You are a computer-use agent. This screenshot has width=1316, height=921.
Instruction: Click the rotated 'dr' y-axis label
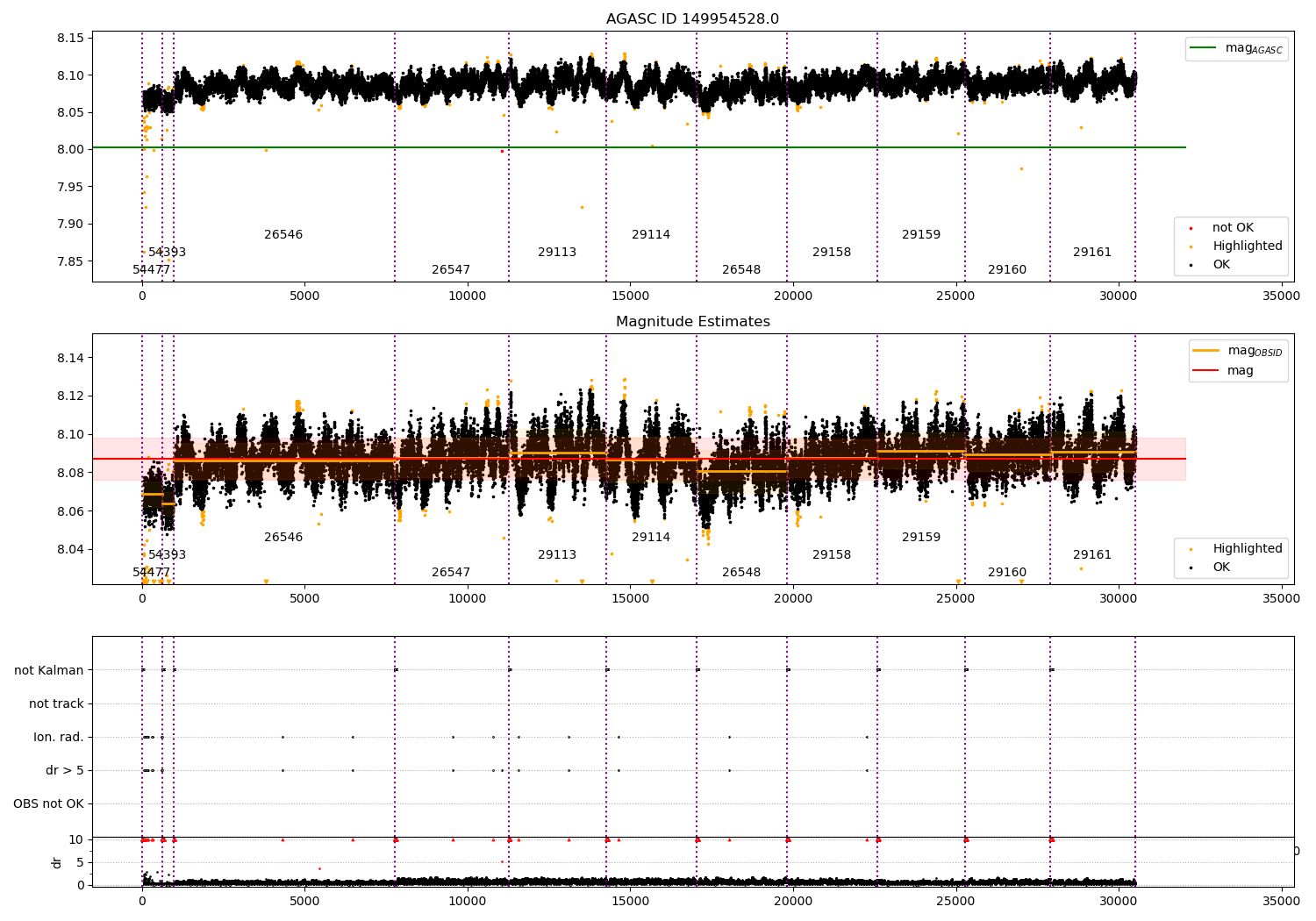point(57,862)
